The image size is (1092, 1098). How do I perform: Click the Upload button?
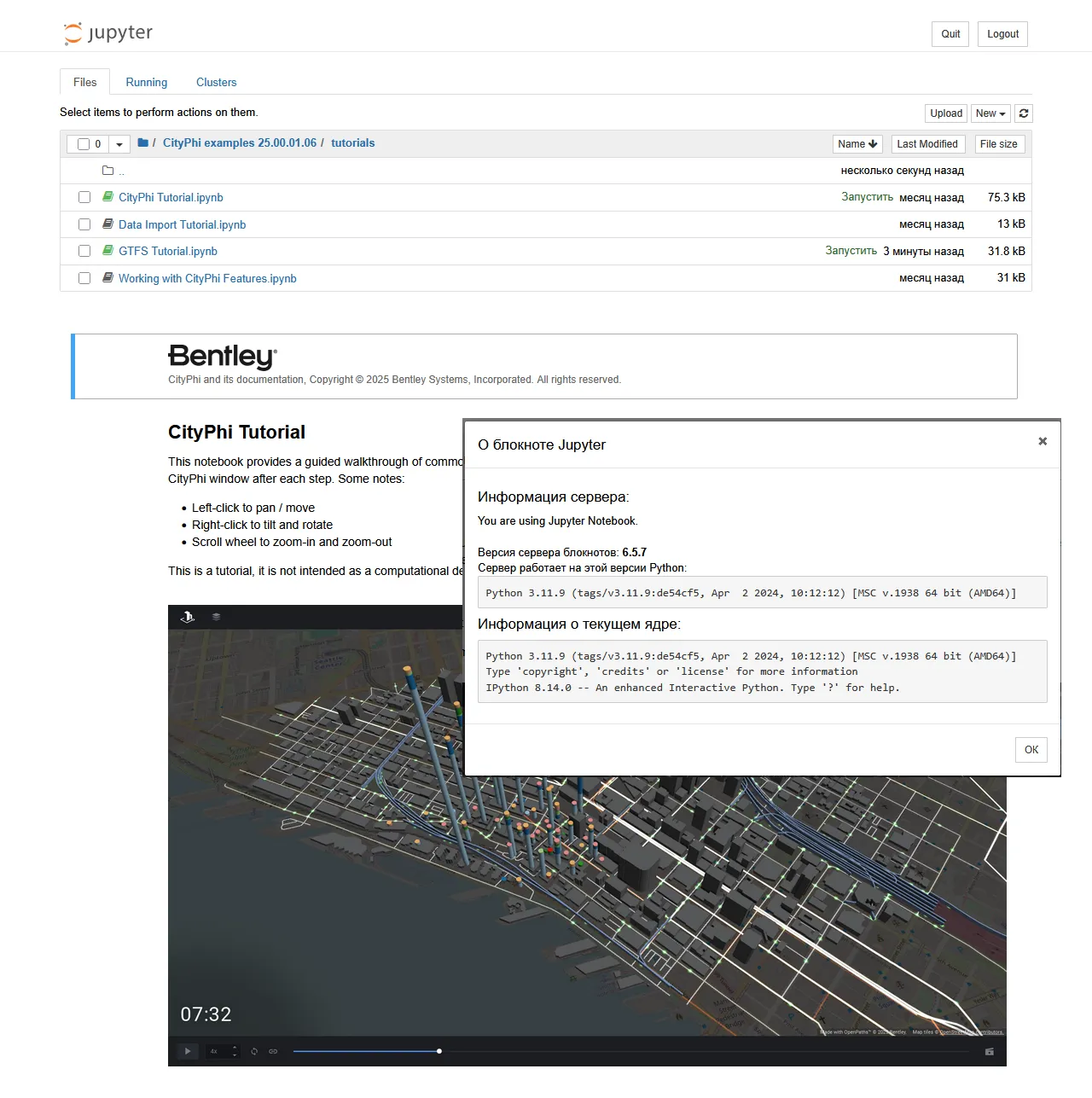click(946, 113)
